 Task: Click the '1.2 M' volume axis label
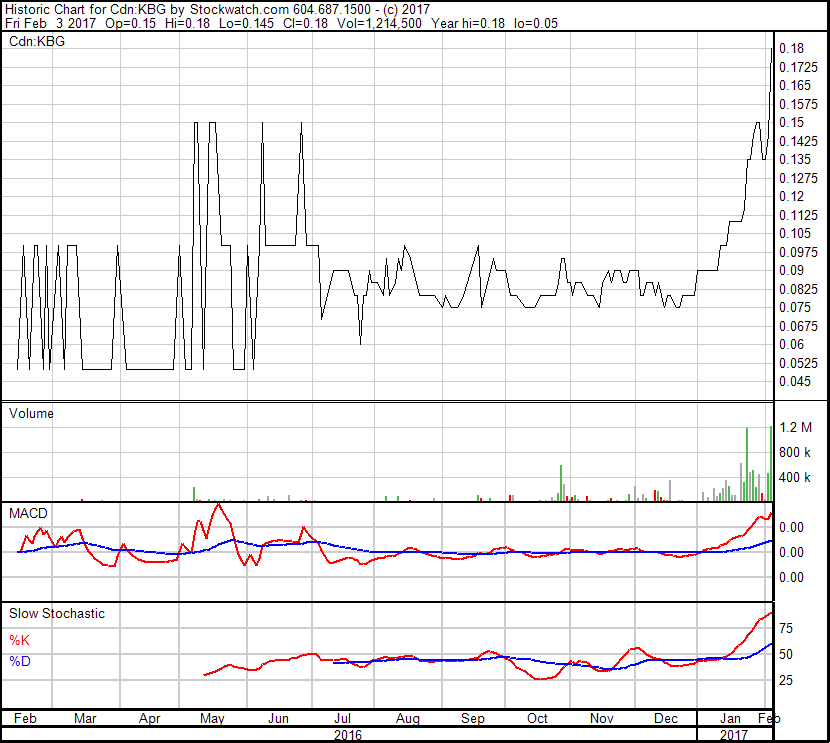(x=795, y=427)
